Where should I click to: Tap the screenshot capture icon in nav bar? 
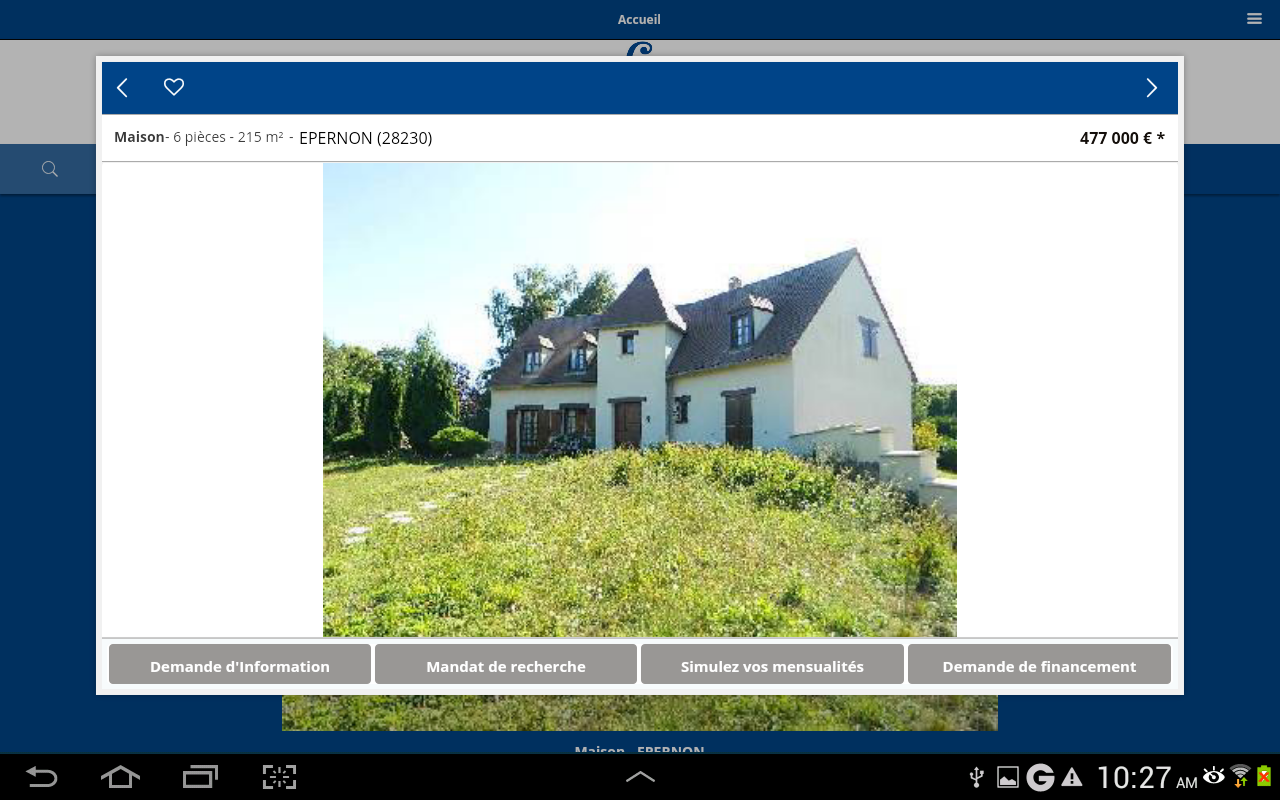[x=279, y=777]
